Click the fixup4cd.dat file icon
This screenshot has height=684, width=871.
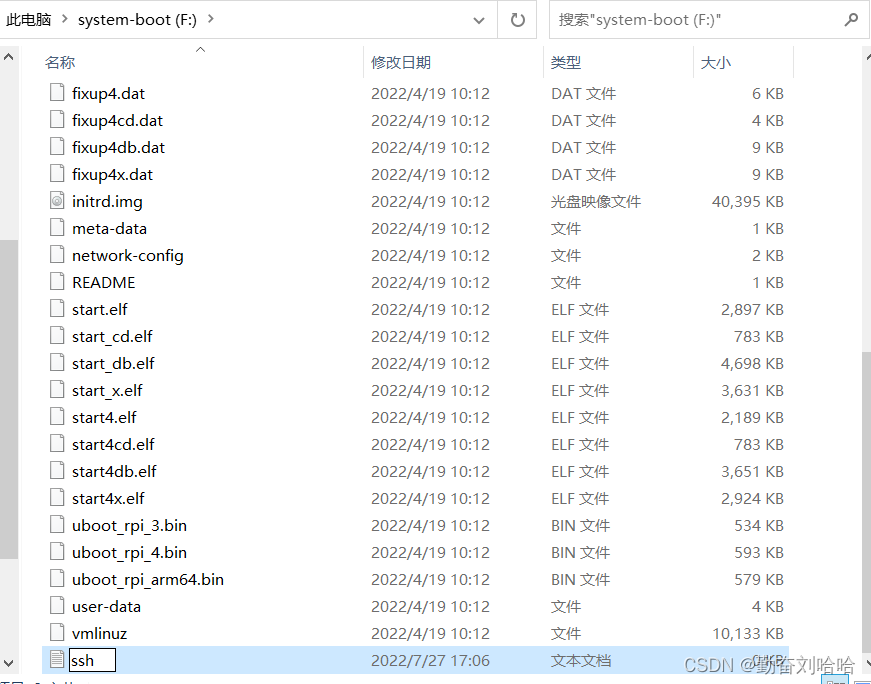(x=57, y=119)
